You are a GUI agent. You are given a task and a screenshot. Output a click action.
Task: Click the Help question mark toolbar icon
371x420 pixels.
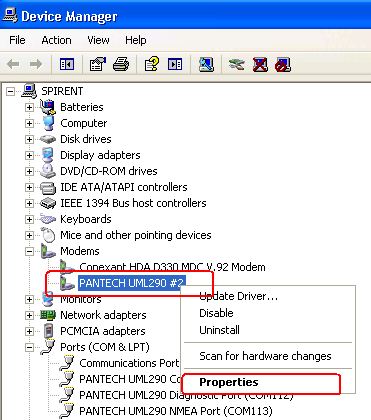pos(152,64)
